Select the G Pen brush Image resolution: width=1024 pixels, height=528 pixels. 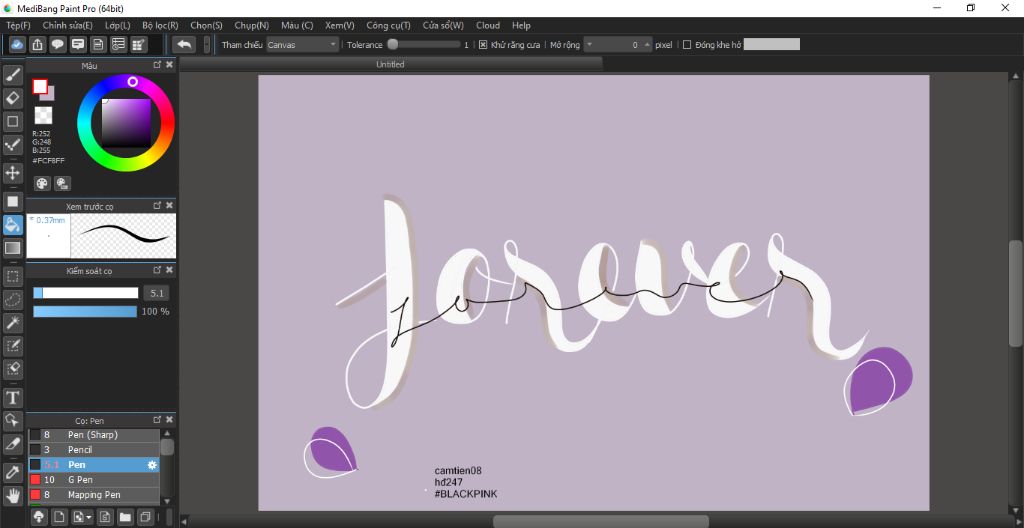coord(93,480)
